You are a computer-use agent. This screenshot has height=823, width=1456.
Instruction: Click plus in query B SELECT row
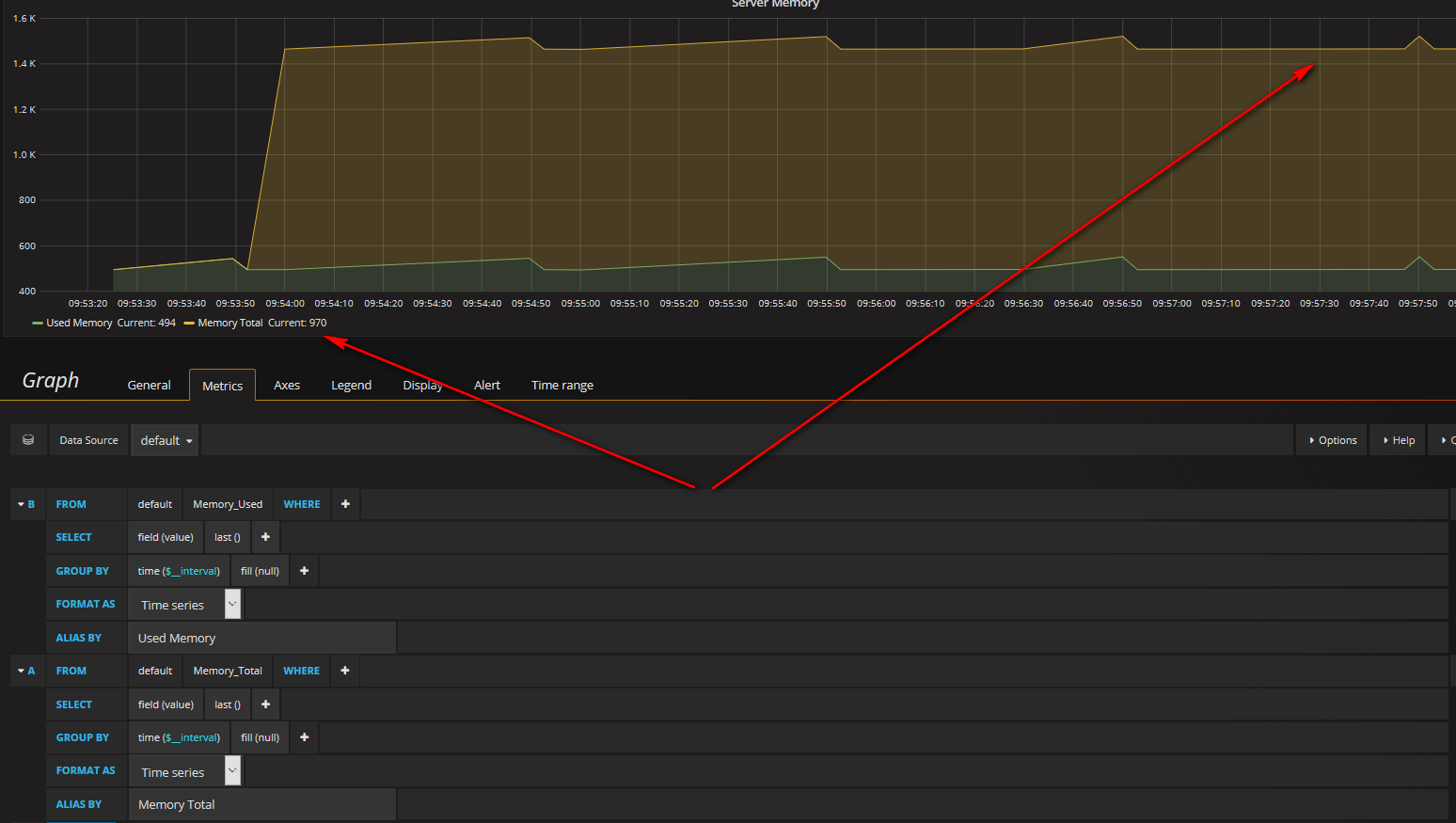click(265, 537)
